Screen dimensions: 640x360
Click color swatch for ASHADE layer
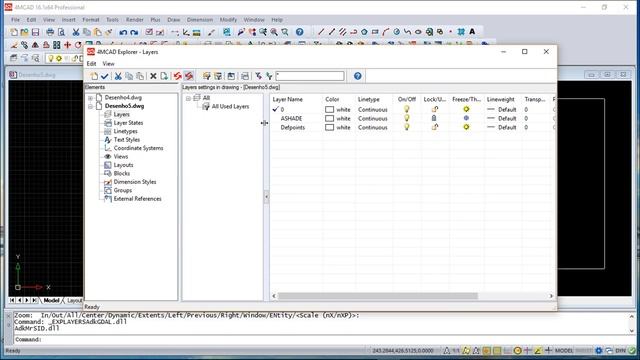pos(329,118)
